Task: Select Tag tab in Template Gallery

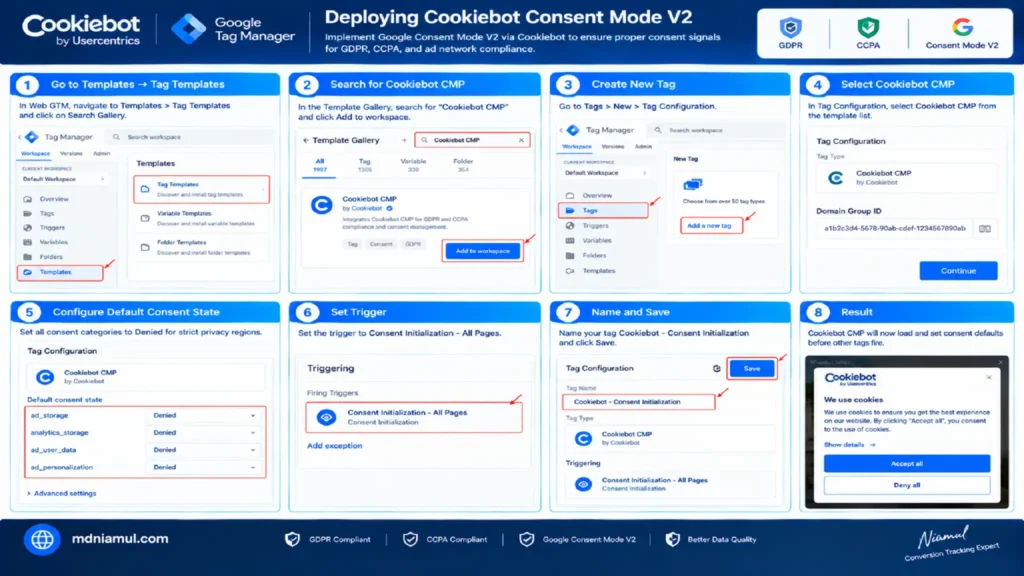Action: (364, 165)
